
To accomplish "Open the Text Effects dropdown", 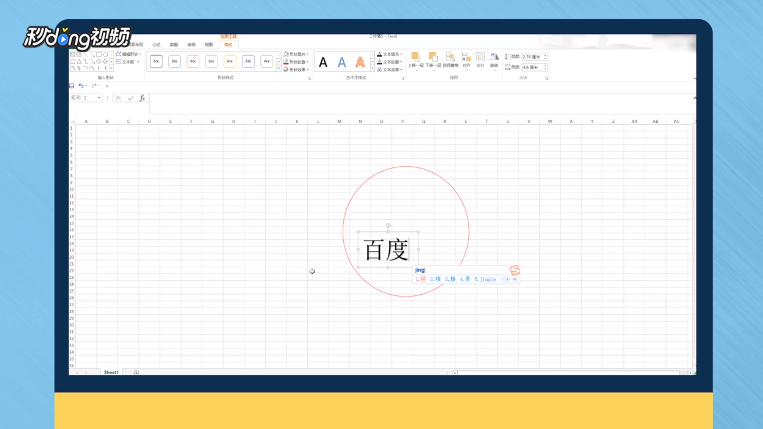I will click(390, 70).
